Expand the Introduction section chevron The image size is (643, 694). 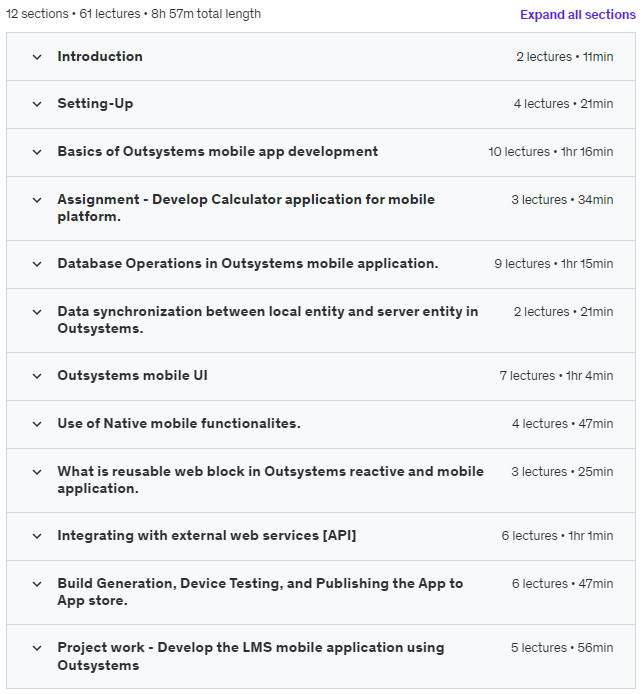coord(37,57)
